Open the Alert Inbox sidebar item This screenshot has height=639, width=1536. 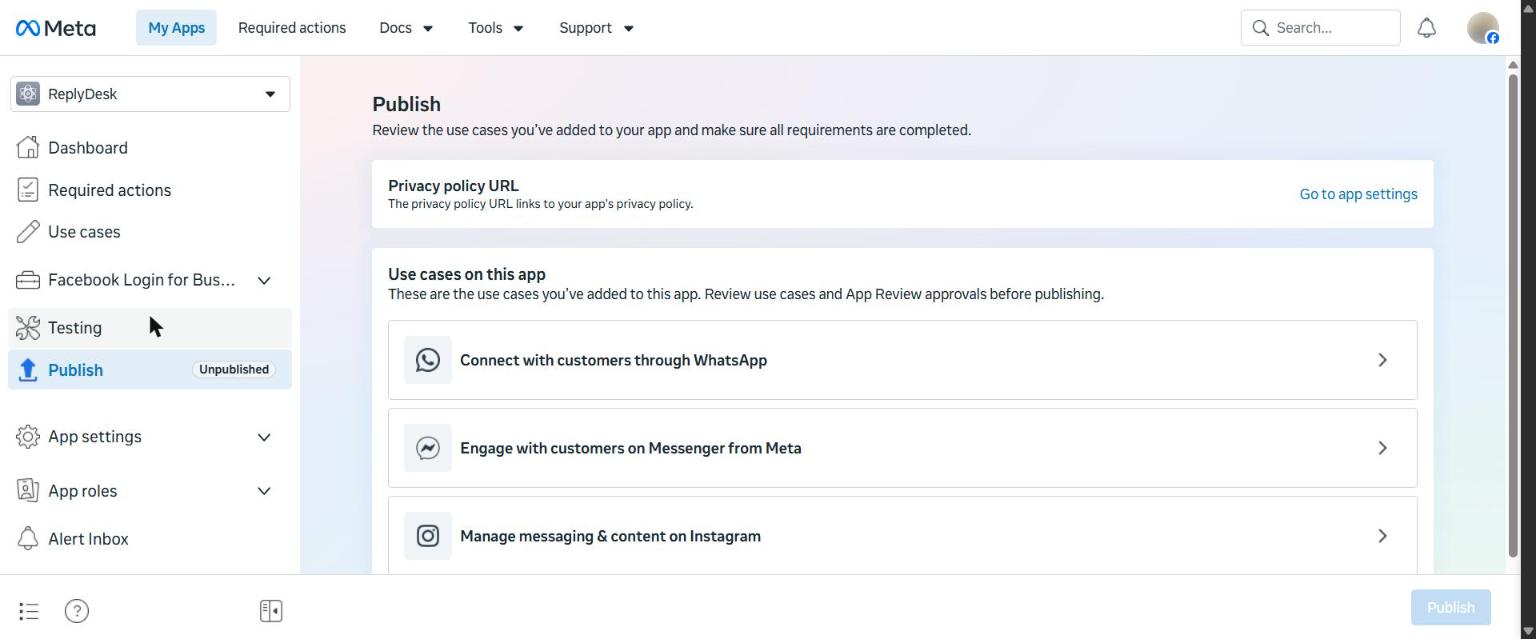pyautogui.click(x=150, y=539)
